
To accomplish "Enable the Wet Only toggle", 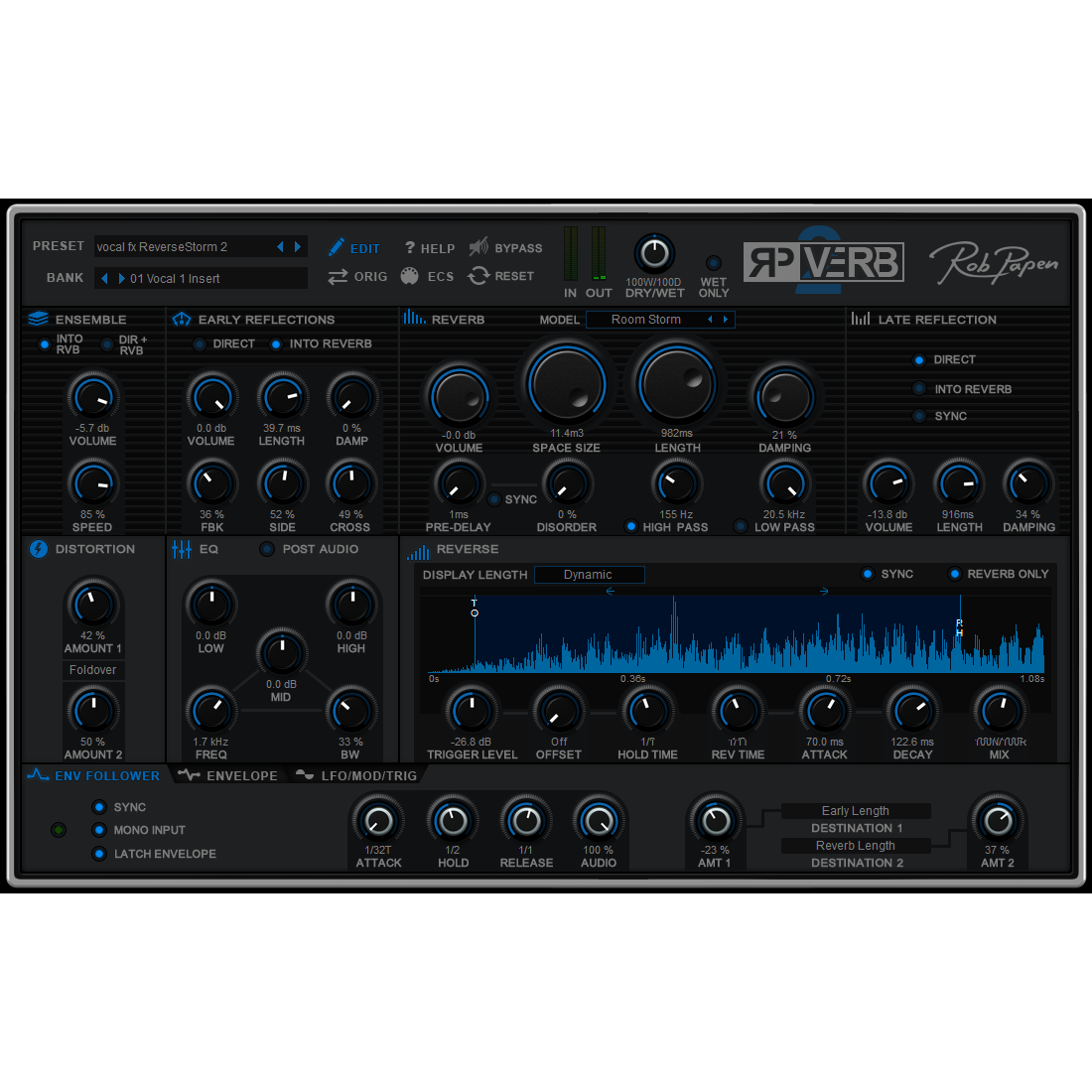I will click(x=713, y=263).
